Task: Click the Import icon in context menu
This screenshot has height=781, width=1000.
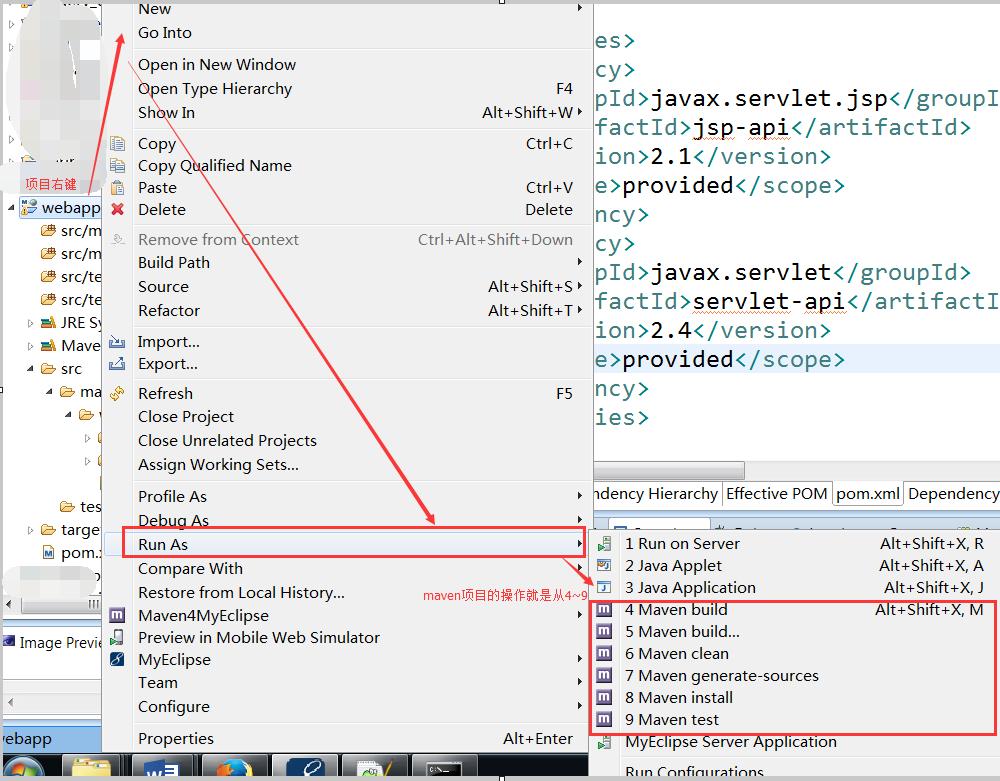Action: [x=118, y=342]
